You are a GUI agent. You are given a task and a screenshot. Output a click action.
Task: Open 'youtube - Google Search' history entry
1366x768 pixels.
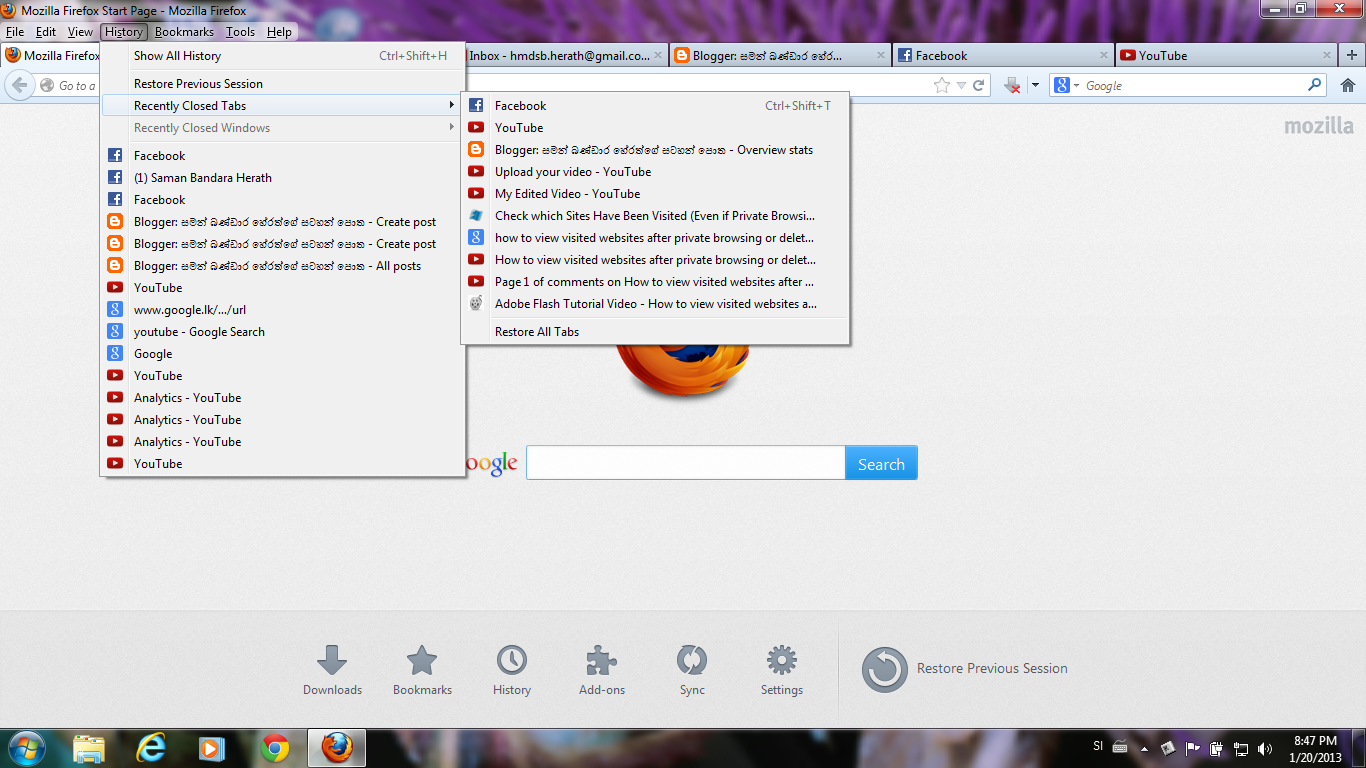click(283, 332)
